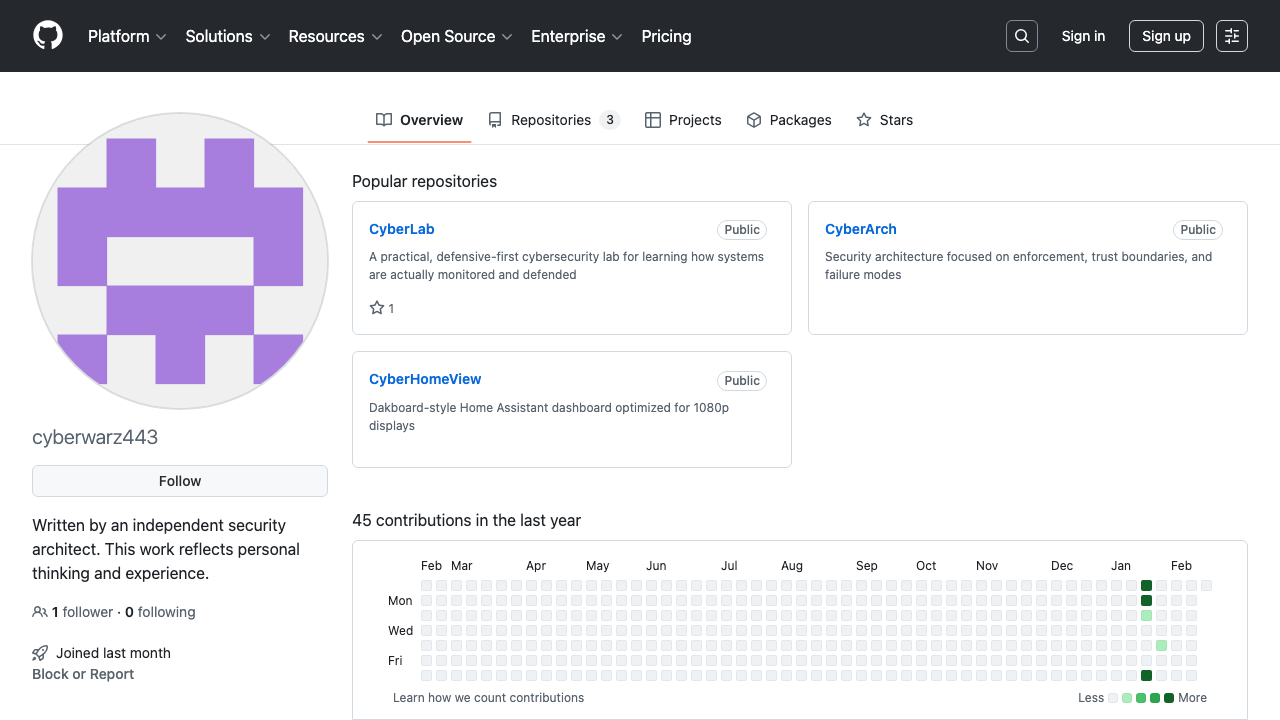
Task: Open the CyberArch repository
Action: point(861,229)
